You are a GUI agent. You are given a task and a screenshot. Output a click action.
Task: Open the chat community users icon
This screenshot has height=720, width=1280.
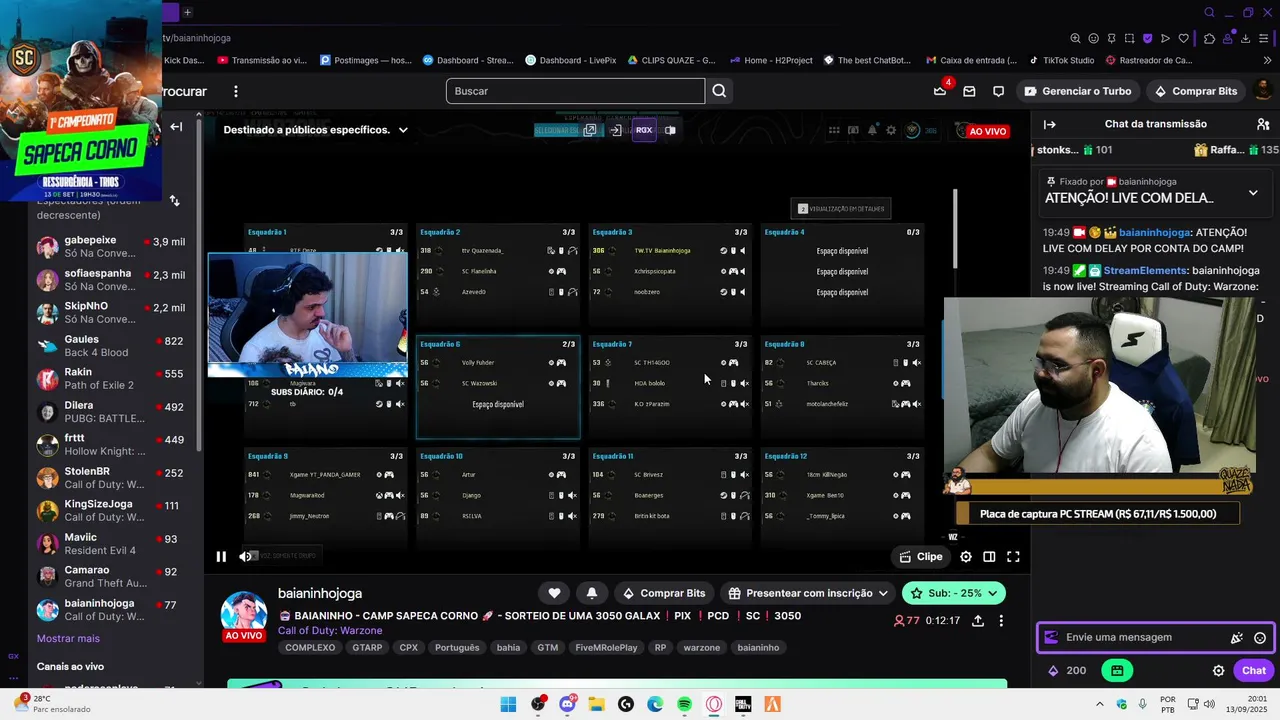[x=1263, y=124]
